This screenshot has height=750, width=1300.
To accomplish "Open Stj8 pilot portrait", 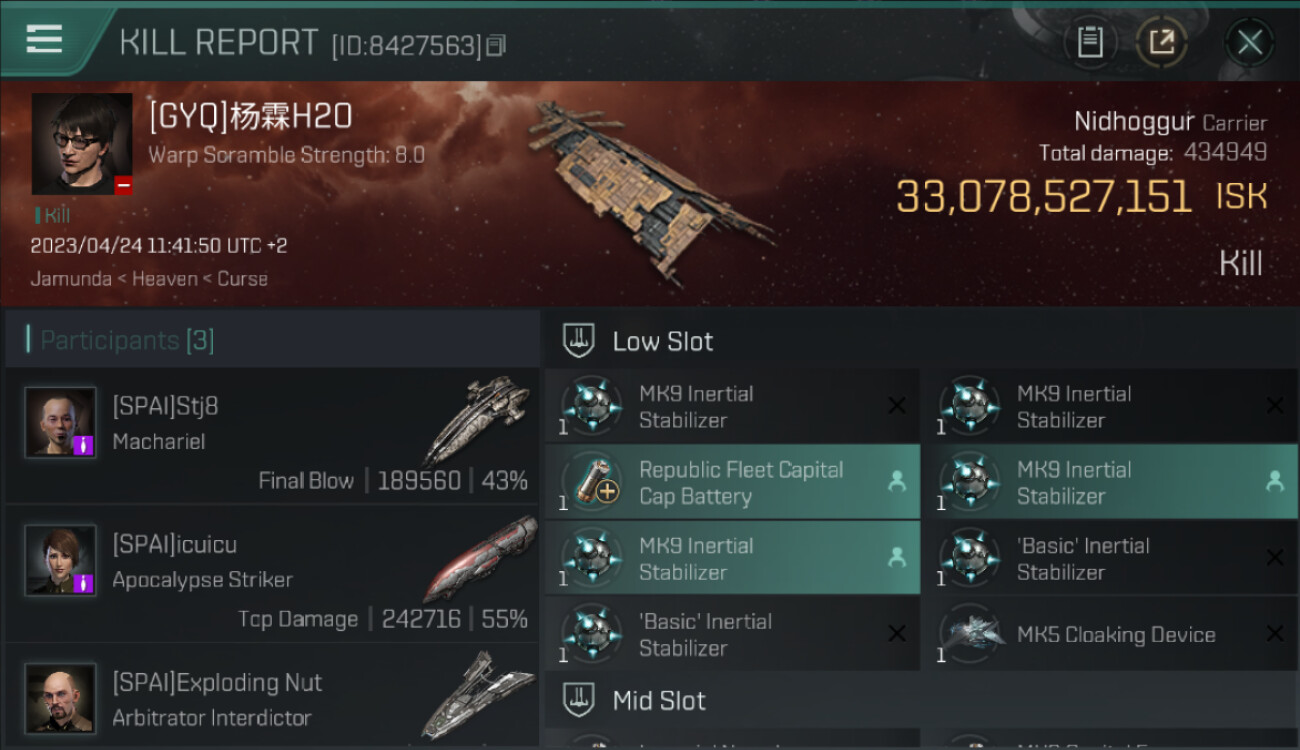I will 61,423.
